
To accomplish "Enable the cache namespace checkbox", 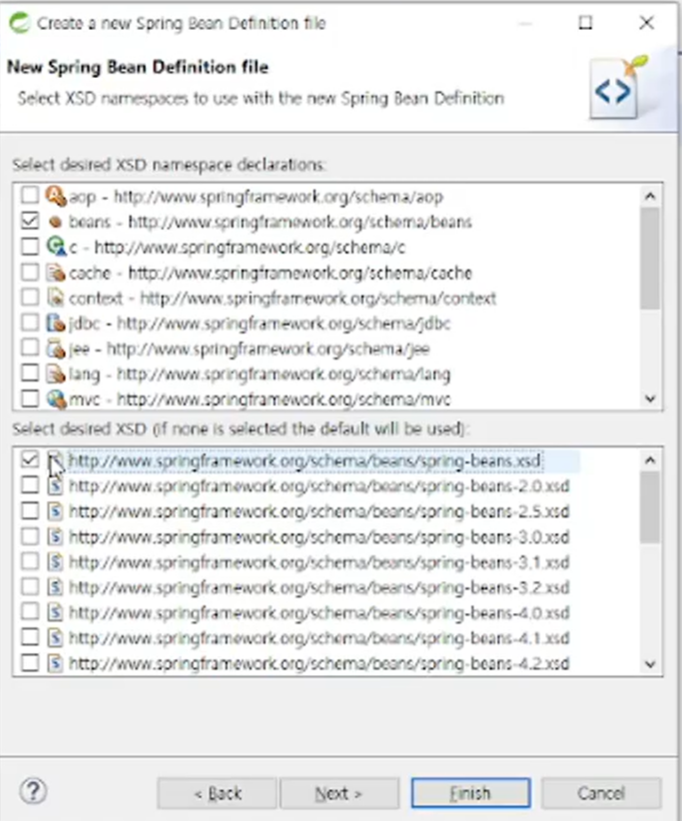I will (30, 272).
